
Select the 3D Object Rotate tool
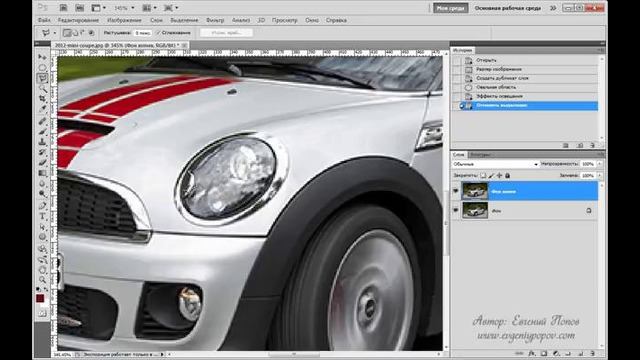42,249
